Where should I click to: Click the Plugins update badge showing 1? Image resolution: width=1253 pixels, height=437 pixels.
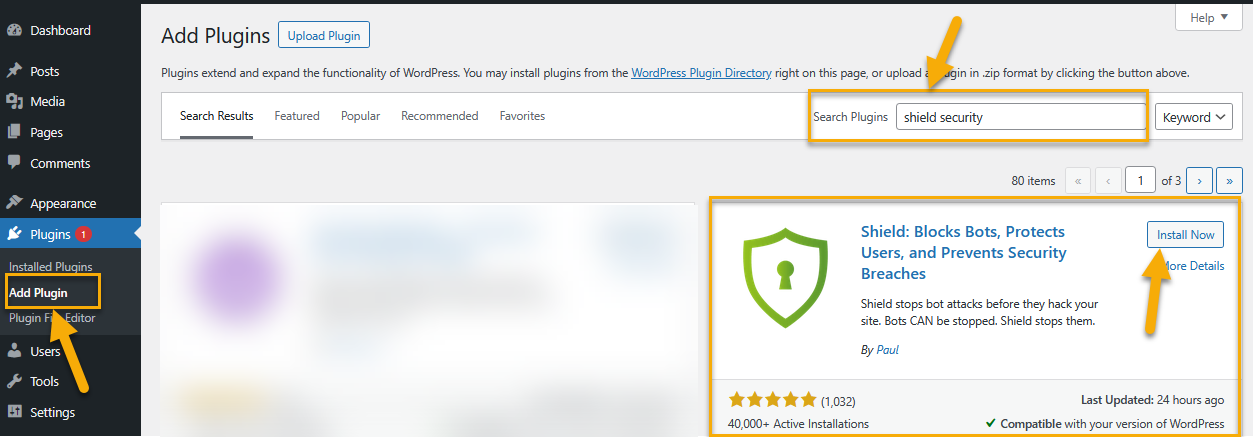click(84, 234)
